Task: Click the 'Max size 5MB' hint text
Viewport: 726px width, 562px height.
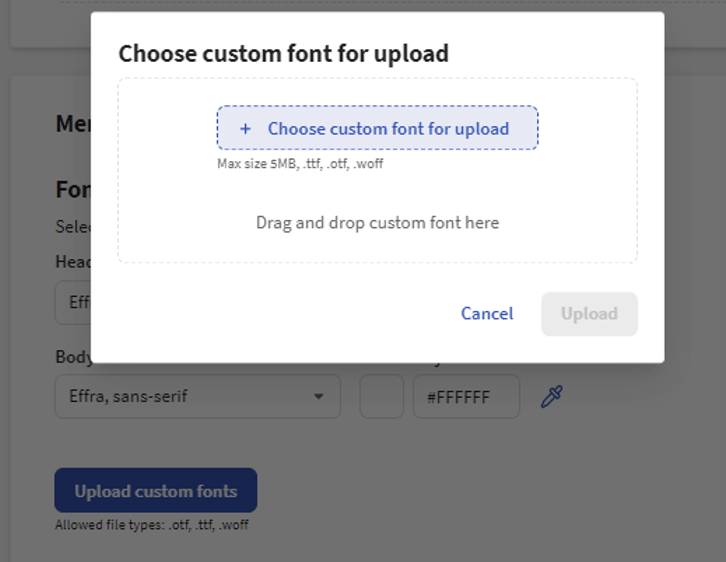Action: click(300, 164)
